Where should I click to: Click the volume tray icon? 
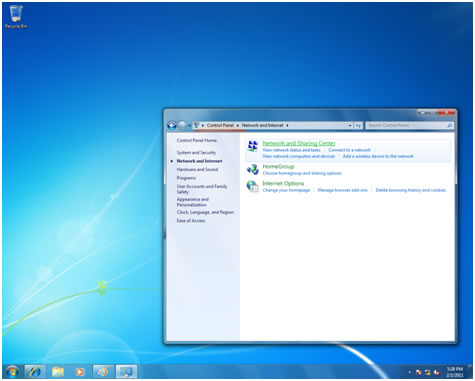[436, 372]
